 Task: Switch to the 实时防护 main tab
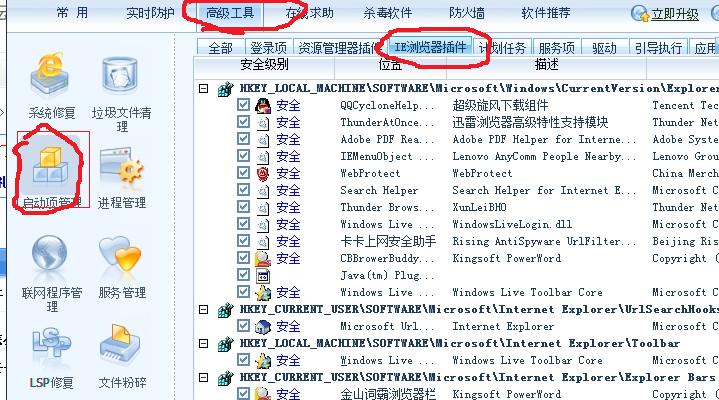pos(150,13)
